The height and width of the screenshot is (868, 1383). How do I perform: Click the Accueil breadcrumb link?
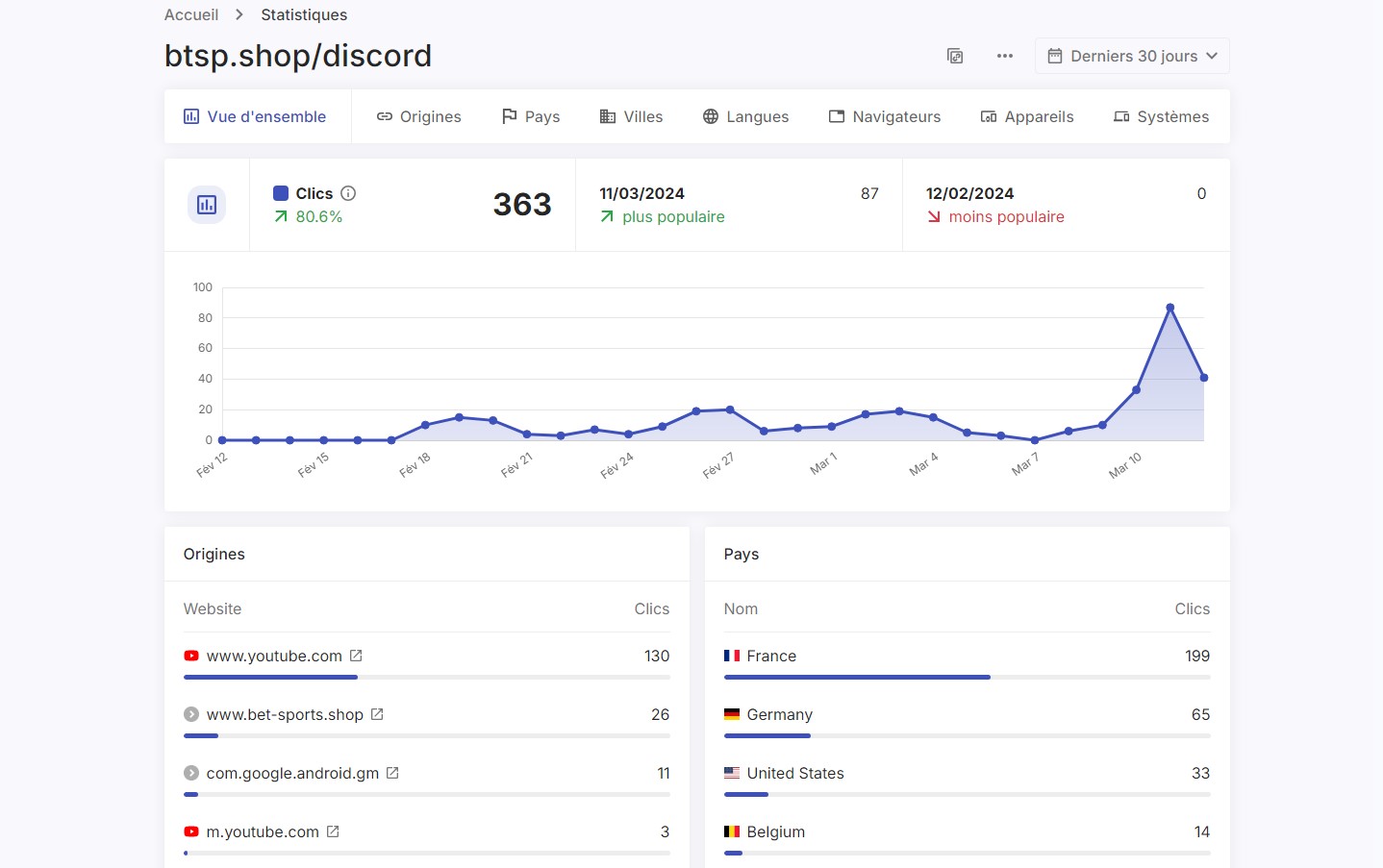coord(191,14)
